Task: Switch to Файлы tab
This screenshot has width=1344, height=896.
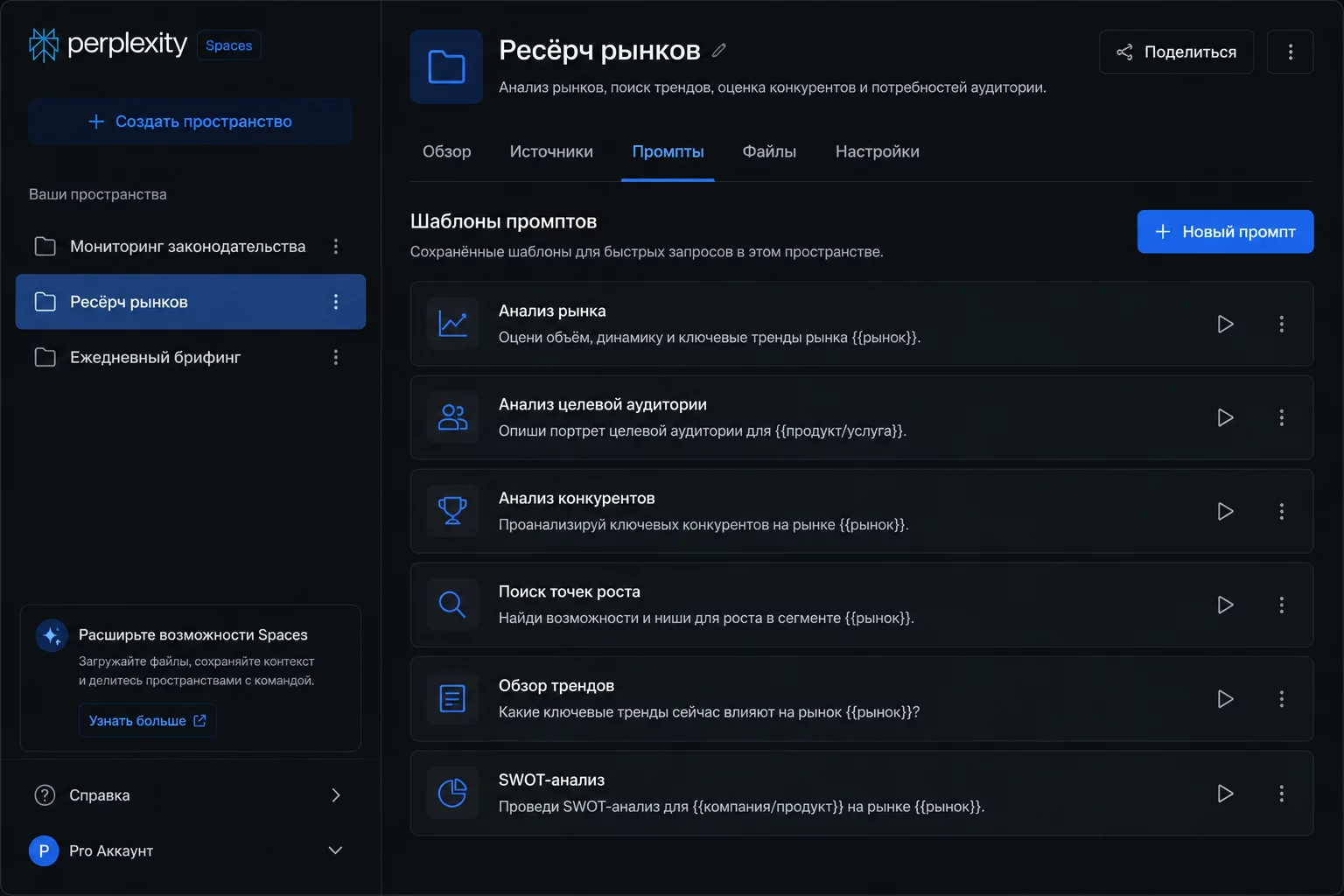Action: click(x=769, y=152)
